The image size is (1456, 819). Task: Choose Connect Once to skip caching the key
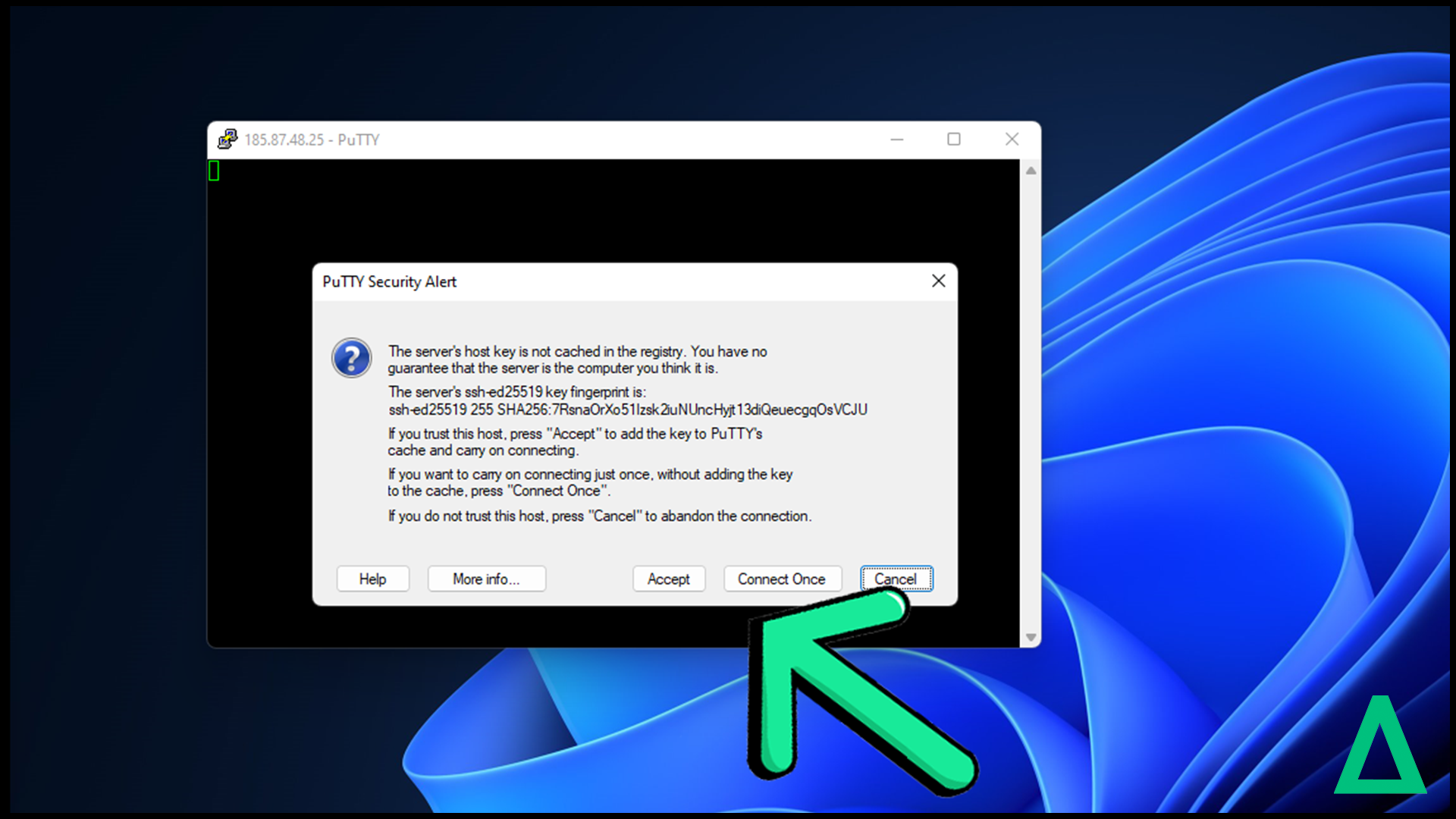[x=782, y=579]
